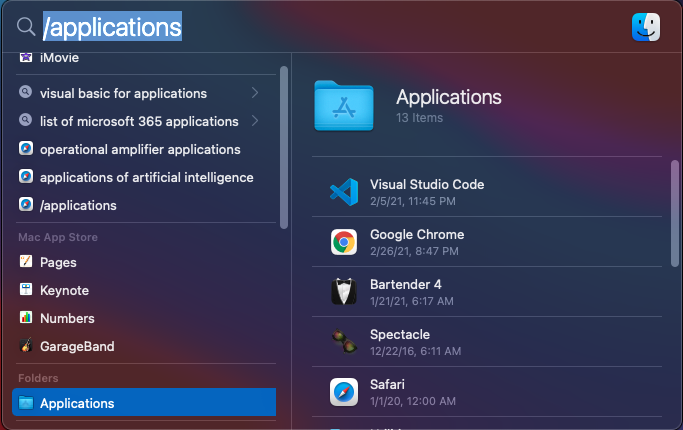Click the GarageBand guitar icon
The width and height of the screenshot is (683, 430).
tap(26, 345)
